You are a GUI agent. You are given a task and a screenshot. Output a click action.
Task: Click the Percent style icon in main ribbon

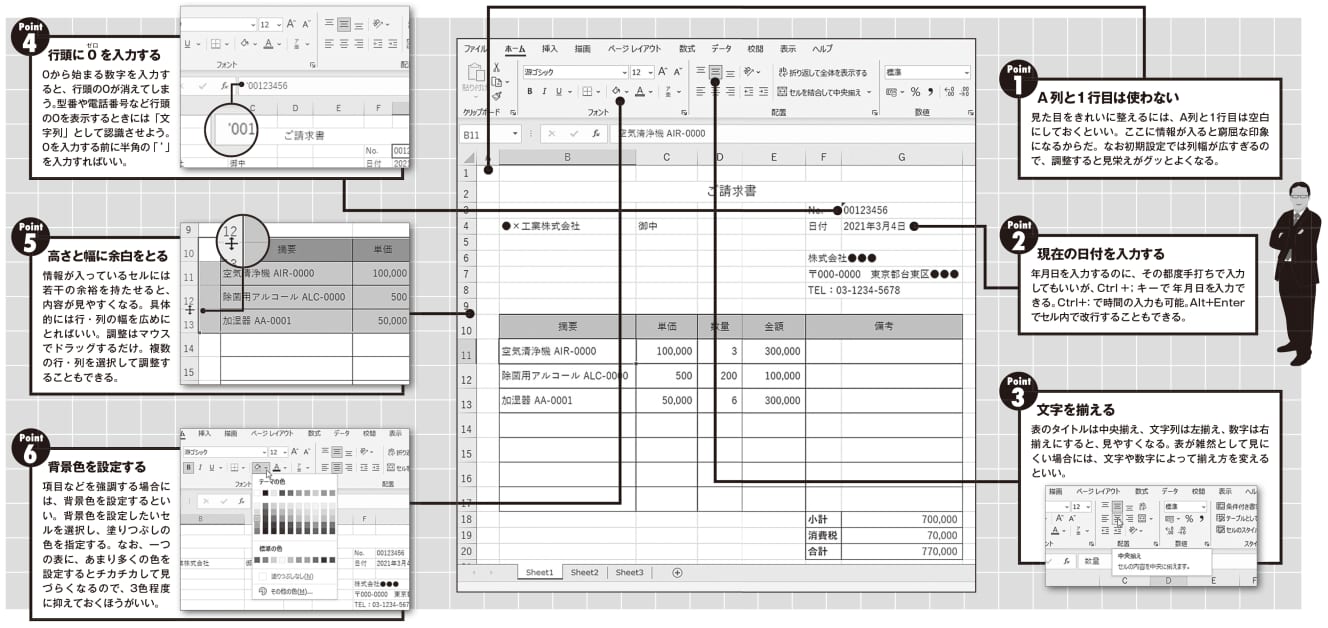pyautogui.click(x=915, y=92)
